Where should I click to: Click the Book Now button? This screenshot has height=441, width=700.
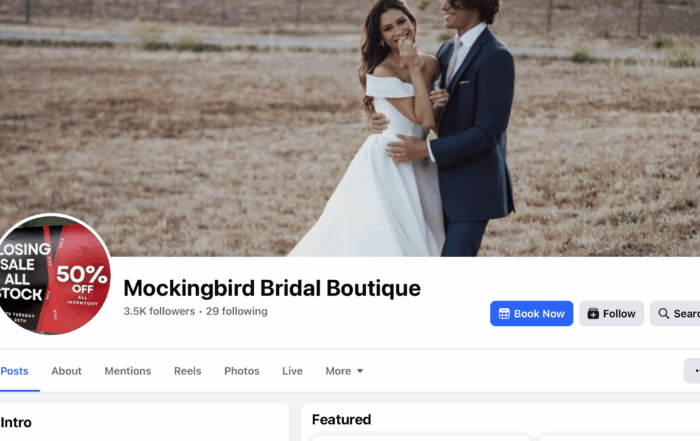pos(531,313)
